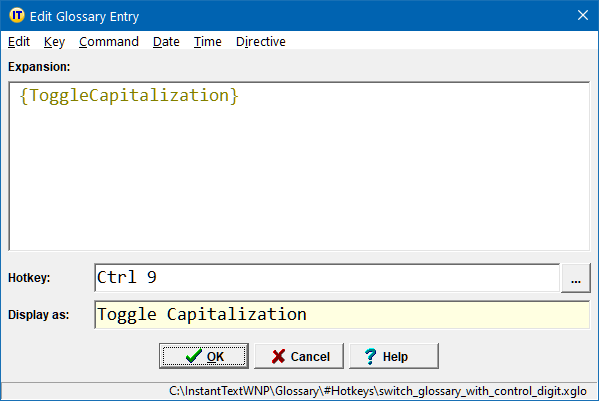Open hotkey picker with ellipsis button
The image size is (599, 401).
click(576, 278)
